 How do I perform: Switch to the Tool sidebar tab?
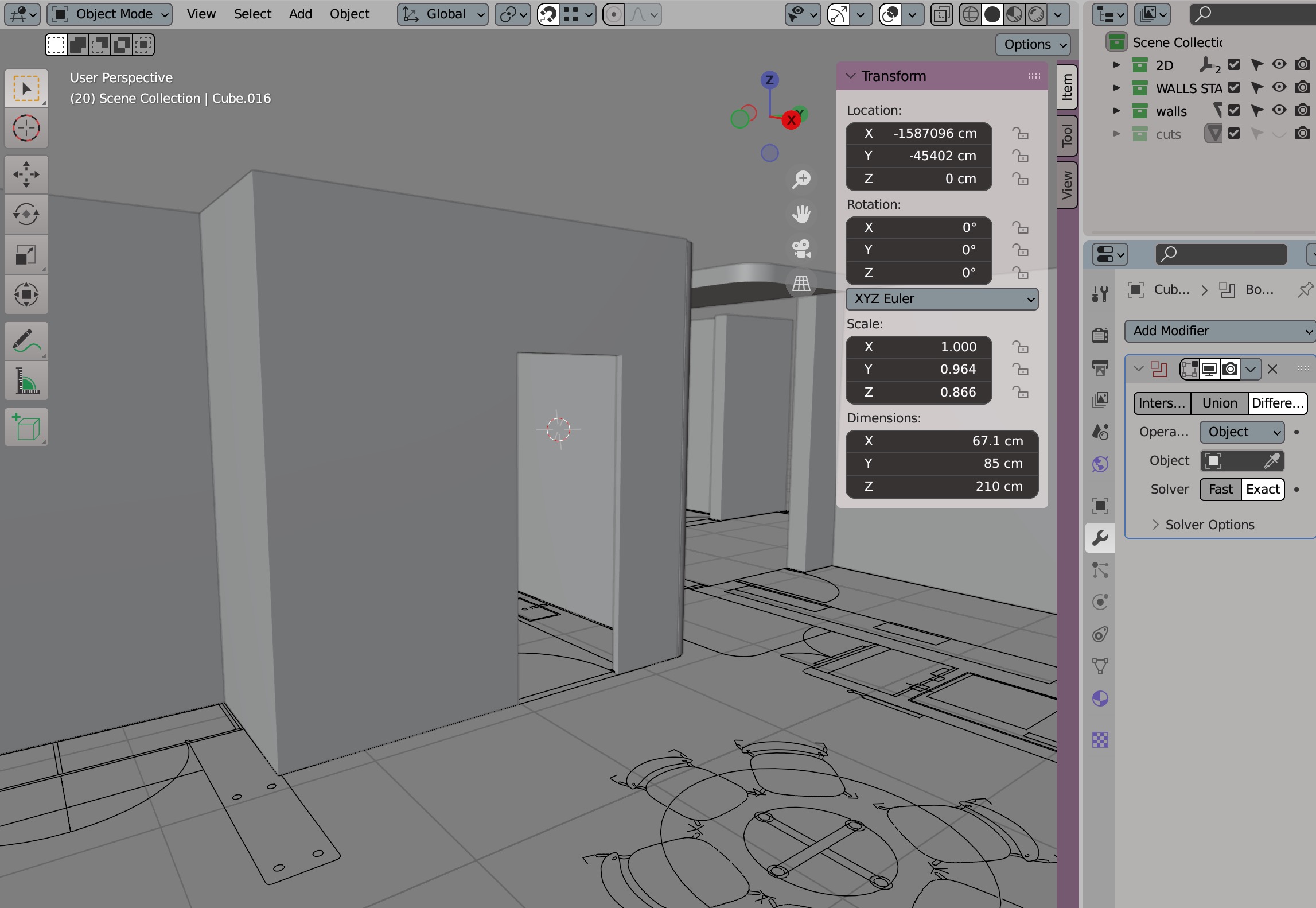pos(1066,135)
